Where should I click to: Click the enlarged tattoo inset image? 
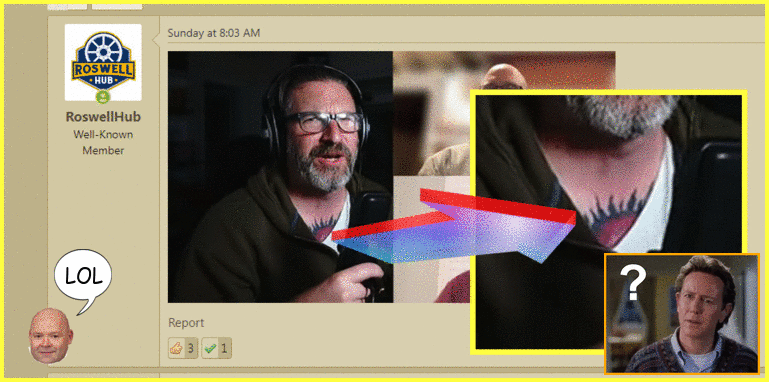tap(608, 222)
